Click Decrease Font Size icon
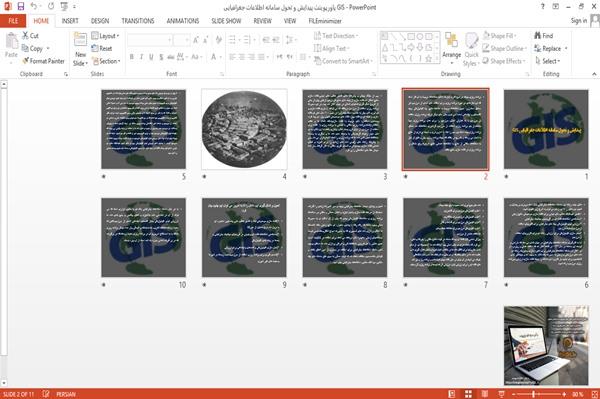Viewport: 600px width, 399px height. (x=206, y=40)
